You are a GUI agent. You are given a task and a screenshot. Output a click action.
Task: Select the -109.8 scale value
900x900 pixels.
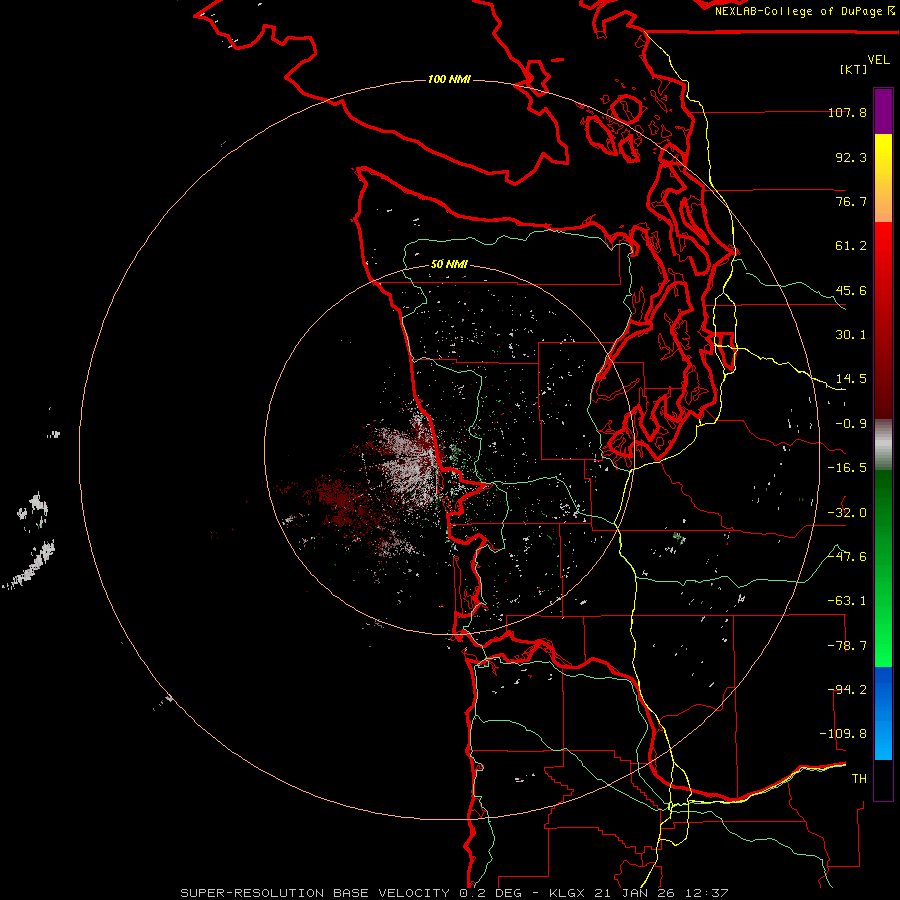[x=844, y=734]
